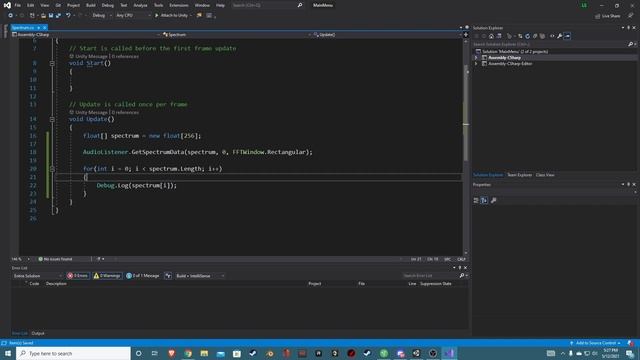Switch to the Output tab
This screenshot has width=640, height=360.
(x=38, y=333)
